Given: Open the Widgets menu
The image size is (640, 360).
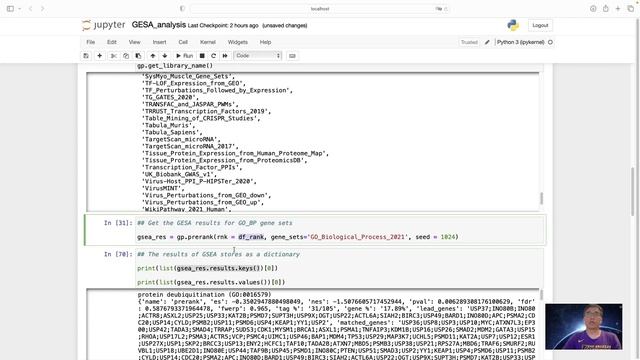Looking at the screenshot, I should tap(238, 42).
